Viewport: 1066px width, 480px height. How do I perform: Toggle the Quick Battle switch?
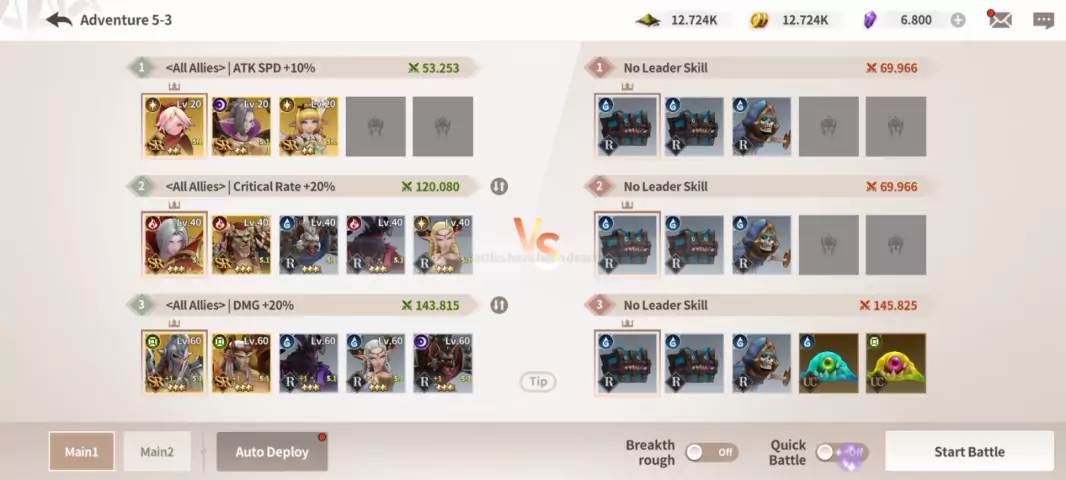842,452
